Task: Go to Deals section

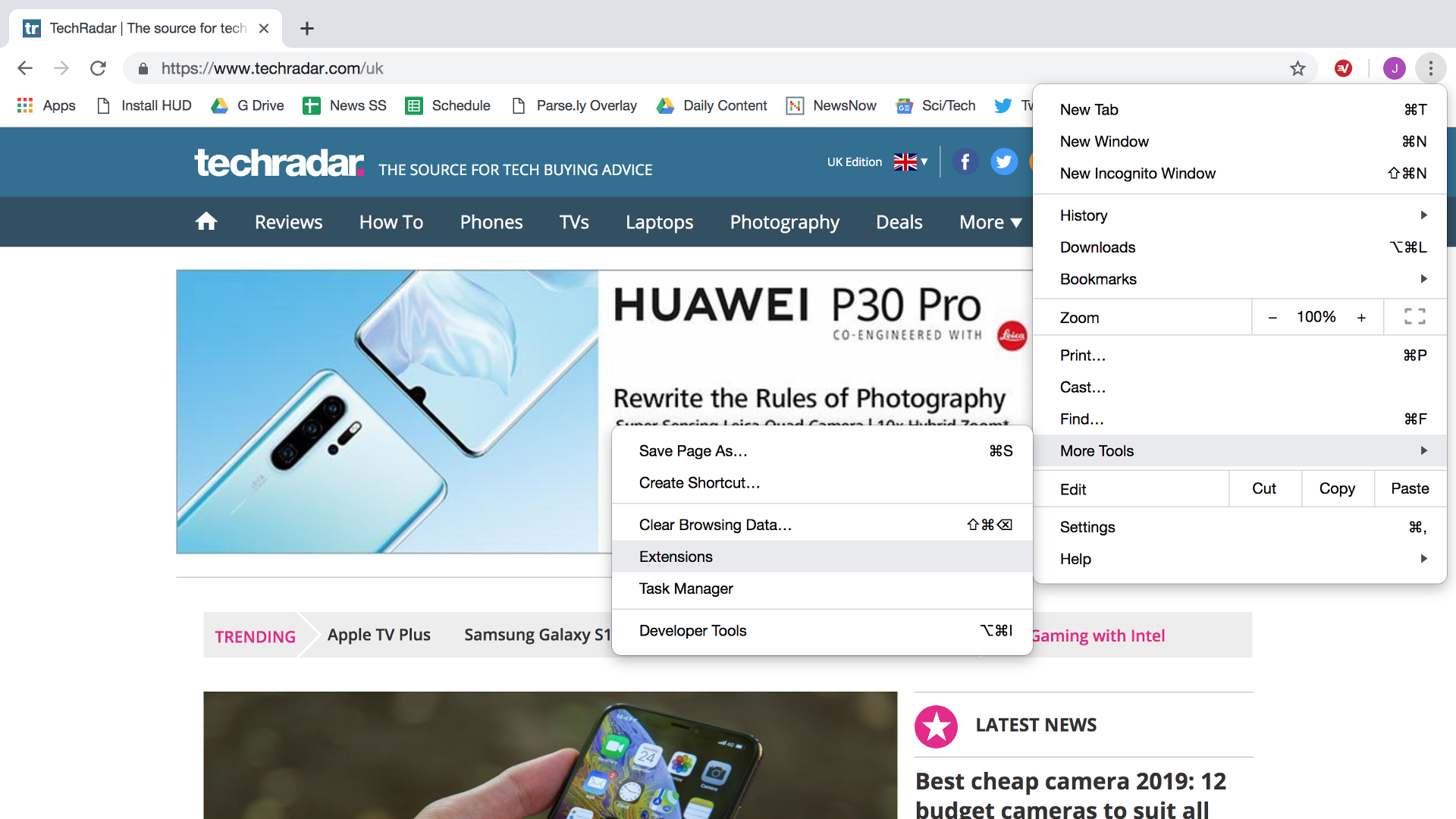Action: (x=899, y=222)
